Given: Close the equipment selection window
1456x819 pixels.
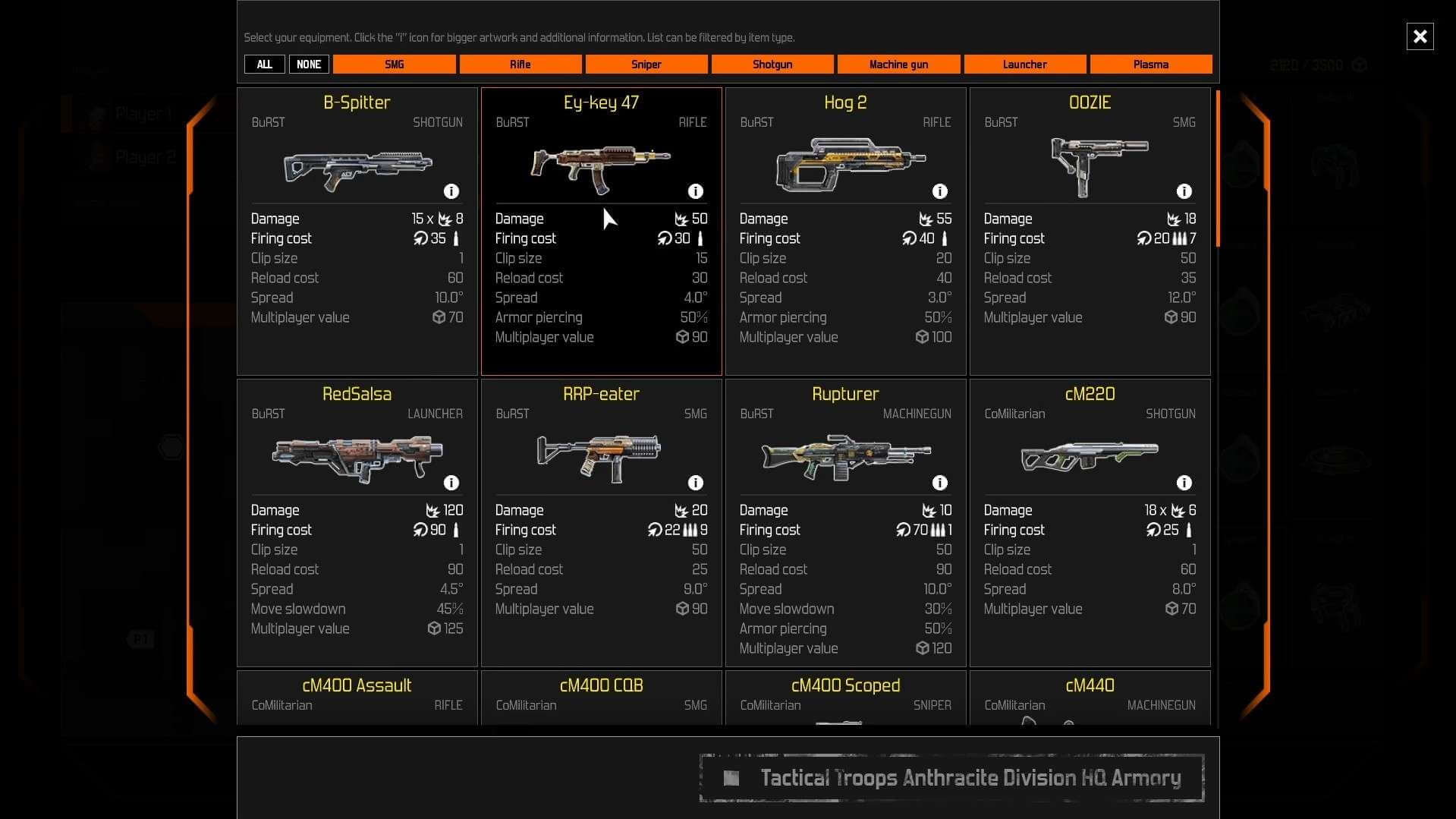Looking at the screenshot, I should (x=1420, y=36).
